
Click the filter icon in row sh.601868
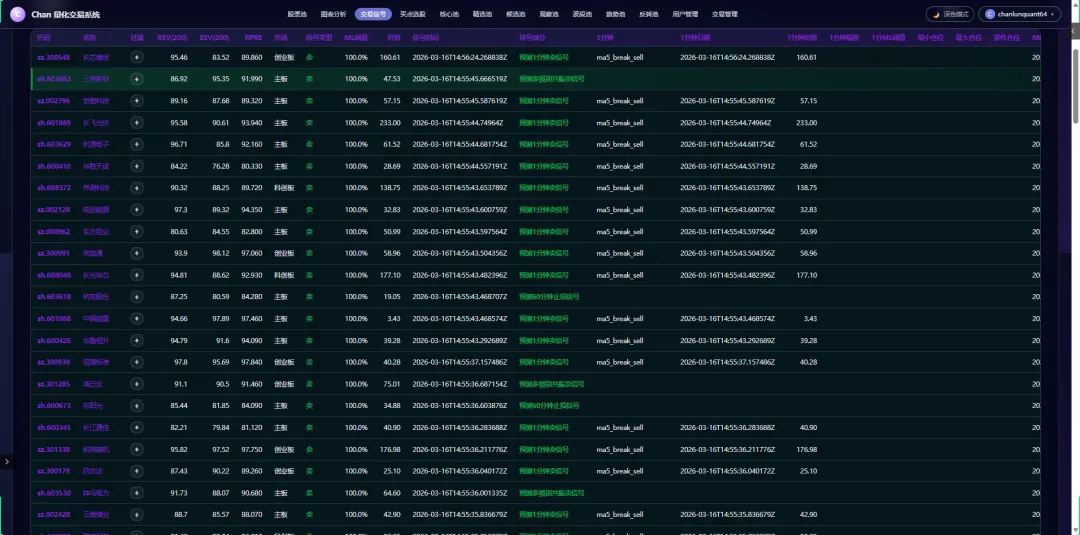tap(136, 319)
